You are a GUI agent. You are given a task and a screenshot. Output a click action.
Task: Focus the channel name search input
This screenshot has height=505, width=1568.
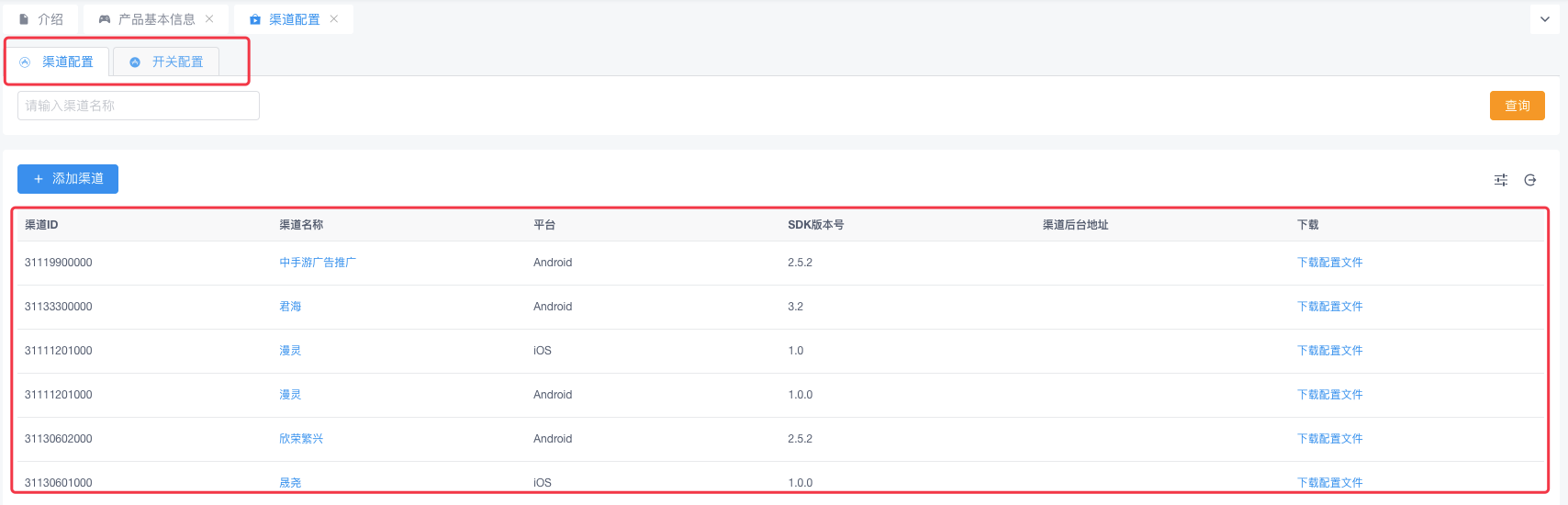[138, 106]
